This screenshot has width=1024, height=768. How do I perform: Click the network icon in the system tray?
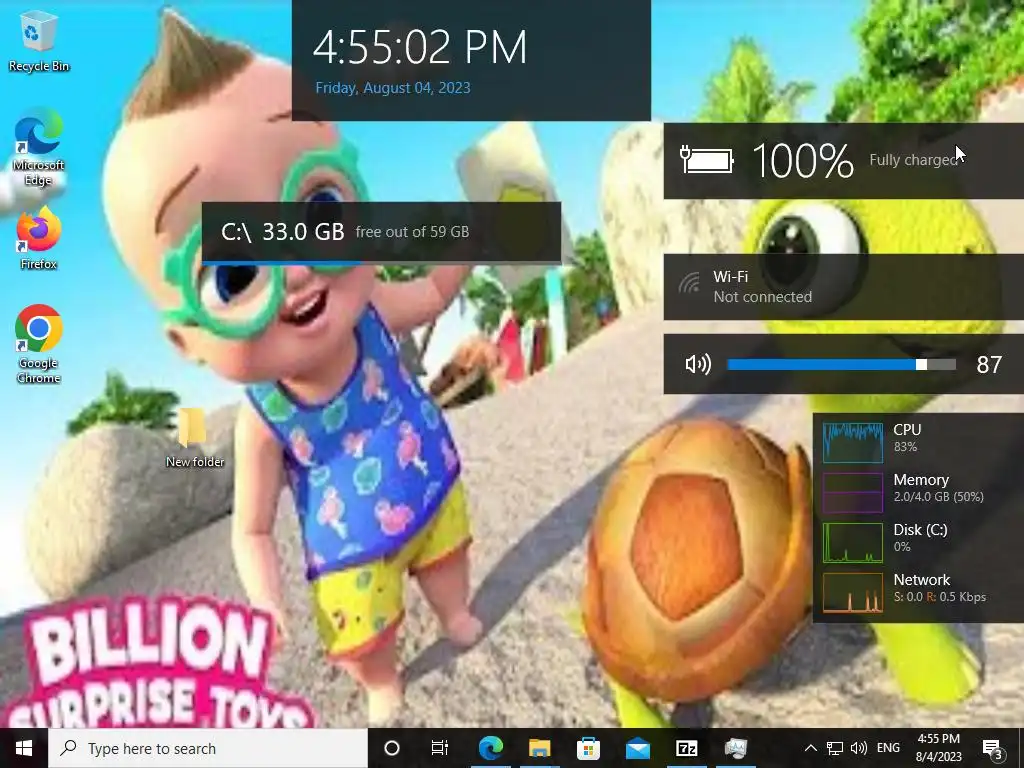pos(835,748)
